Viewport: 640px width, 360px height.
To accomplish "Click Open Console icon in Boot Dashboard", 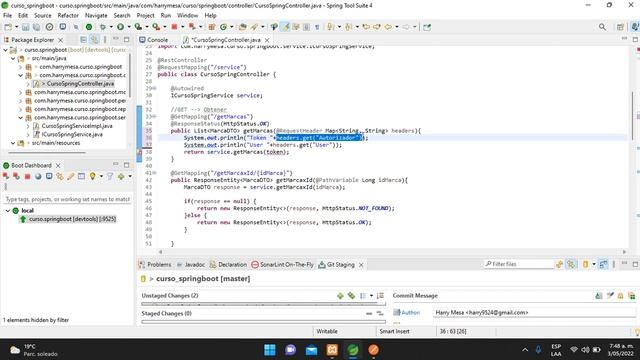I will (x=49, y=176).
